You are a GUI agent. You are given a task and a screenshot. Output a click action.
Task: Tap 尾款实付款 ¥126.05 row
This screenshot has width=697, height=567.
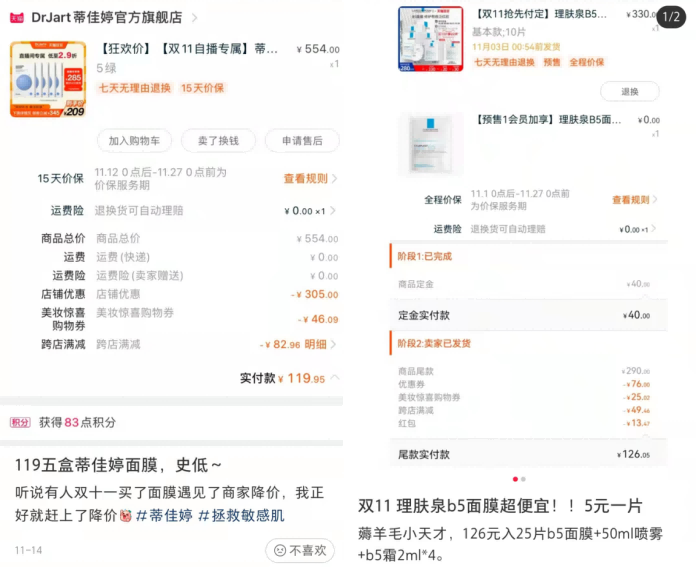click(x=529, y=454)
